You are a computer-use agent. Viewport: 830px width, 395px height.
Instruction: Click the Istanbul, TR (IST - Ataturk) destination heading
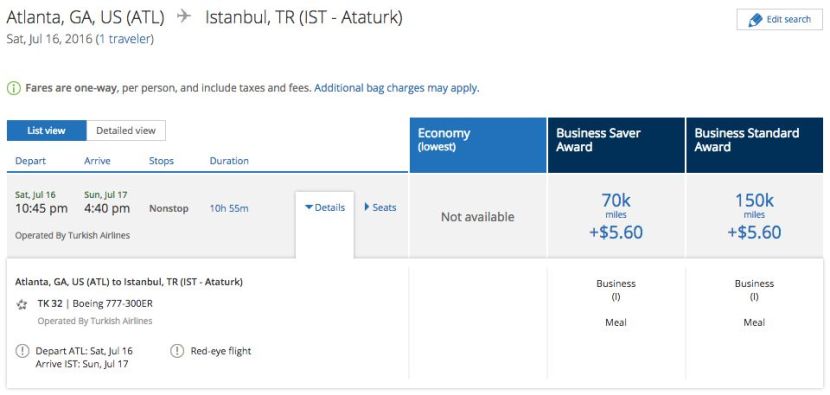pyautogui.click(x=304, y=17)
